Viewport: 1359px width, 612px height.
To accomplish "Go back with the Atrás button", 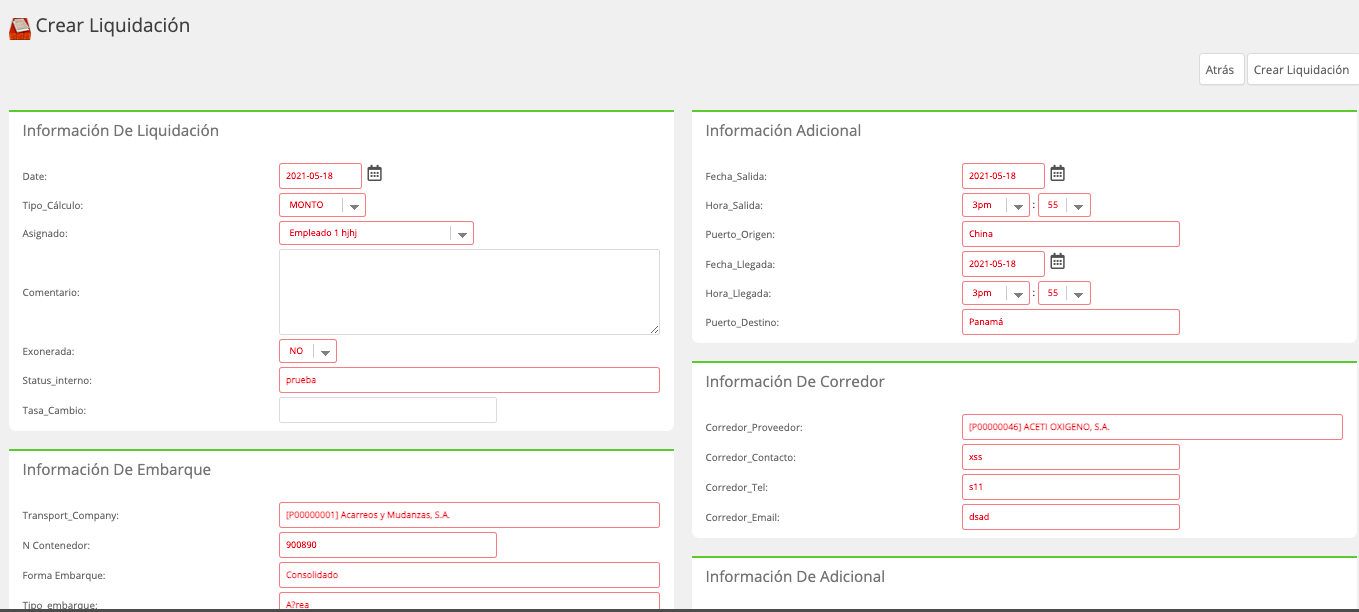I will tap(1221, 70).
